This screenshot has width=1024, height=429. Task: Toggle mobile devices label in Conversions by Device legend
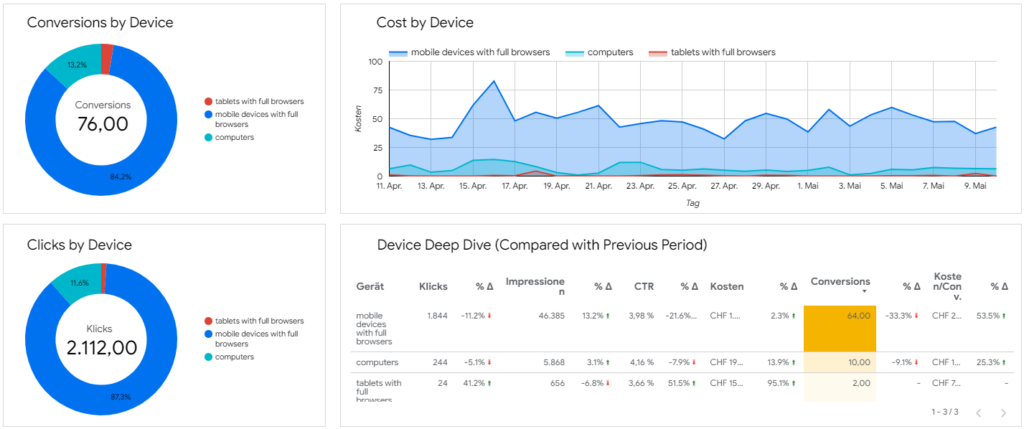pyautogui.click(x=256, y=119)
